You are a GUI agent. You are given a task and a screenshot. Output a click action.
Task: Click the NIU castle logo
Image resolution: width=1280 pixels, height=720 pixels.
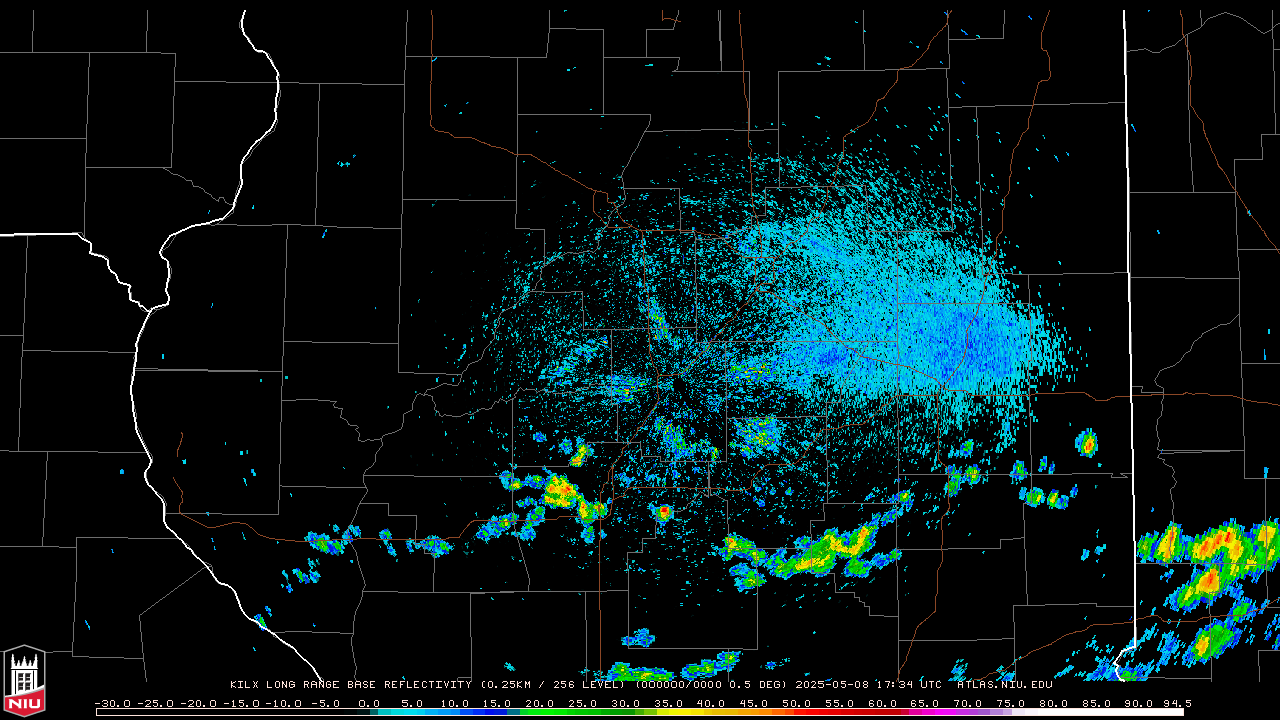coord(24,682)
